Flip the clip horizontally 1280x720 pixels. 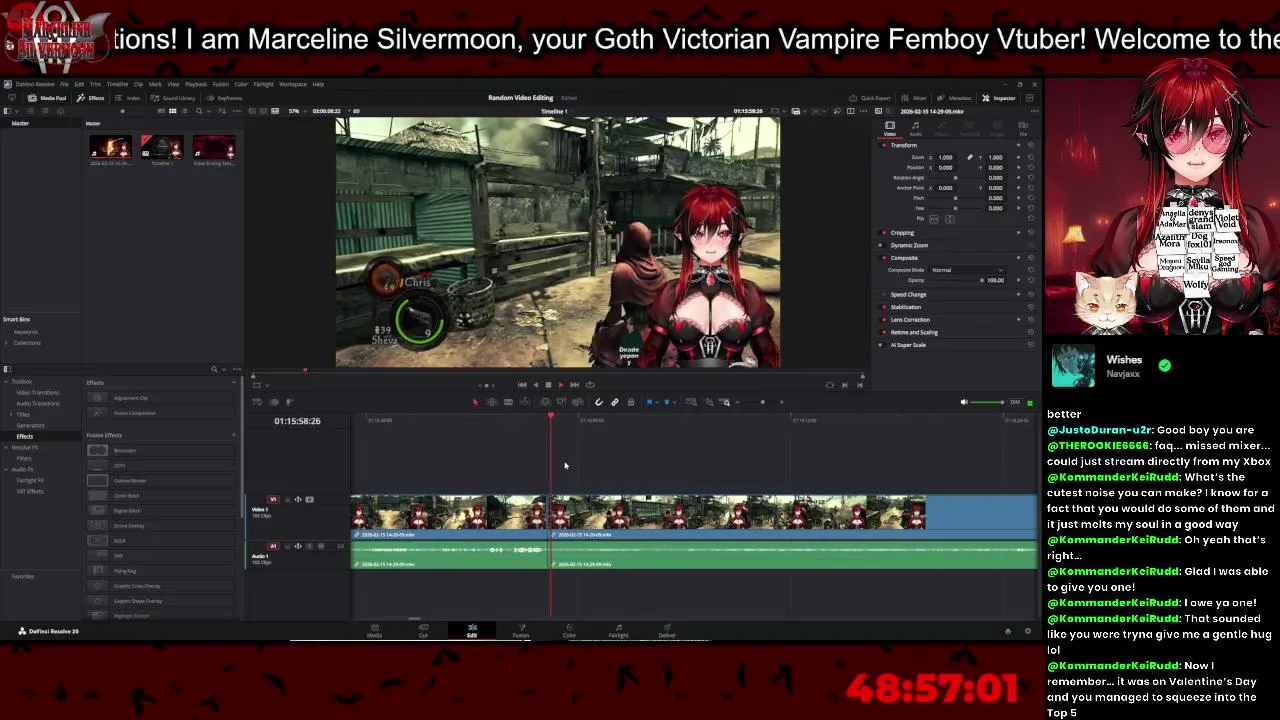[933, 219]
